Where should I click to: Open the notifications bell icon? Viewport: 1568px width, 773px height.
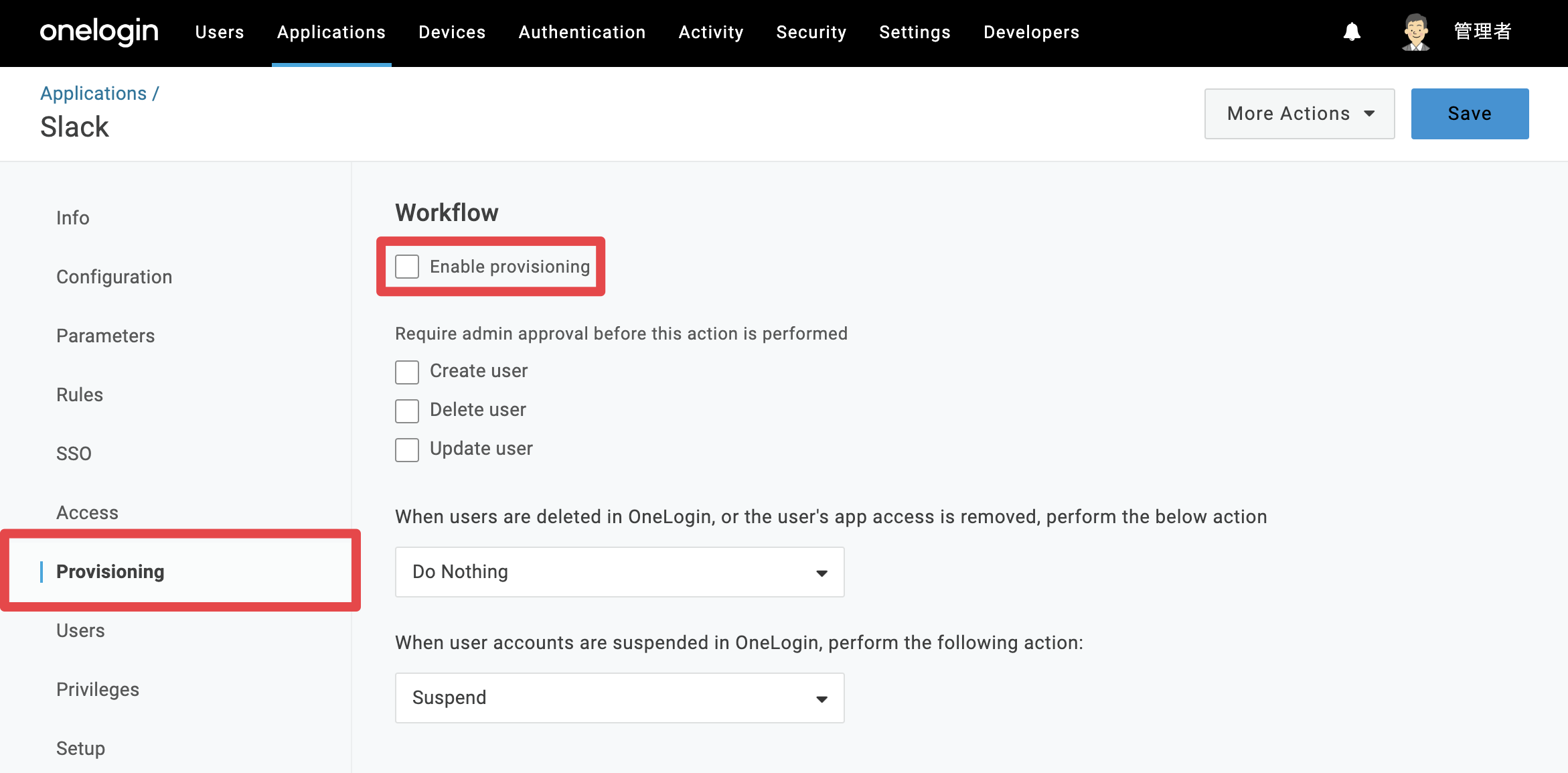pos(1352,31)
